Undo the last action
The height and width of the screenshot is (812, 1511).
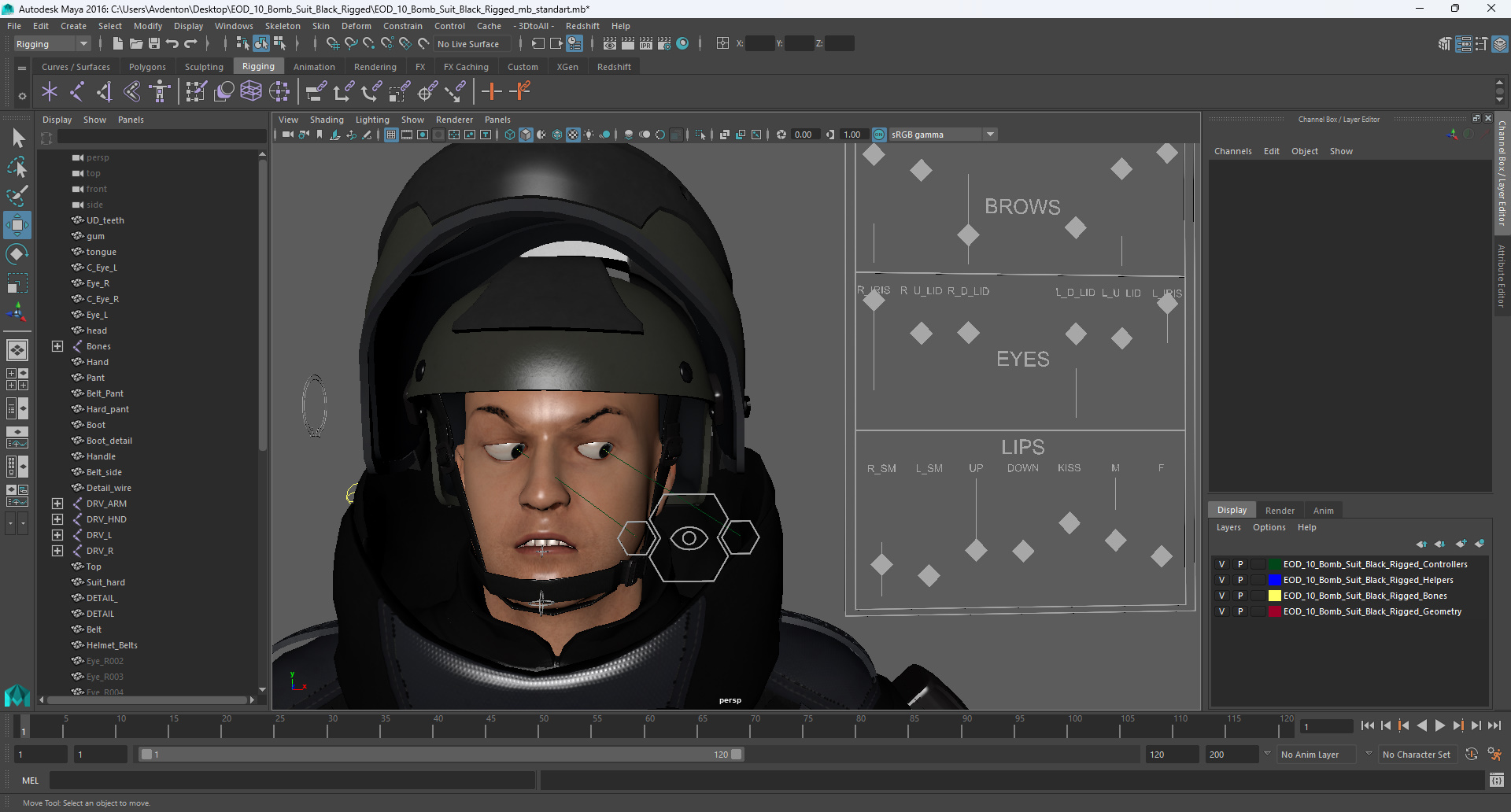click(x=172, y=44)
